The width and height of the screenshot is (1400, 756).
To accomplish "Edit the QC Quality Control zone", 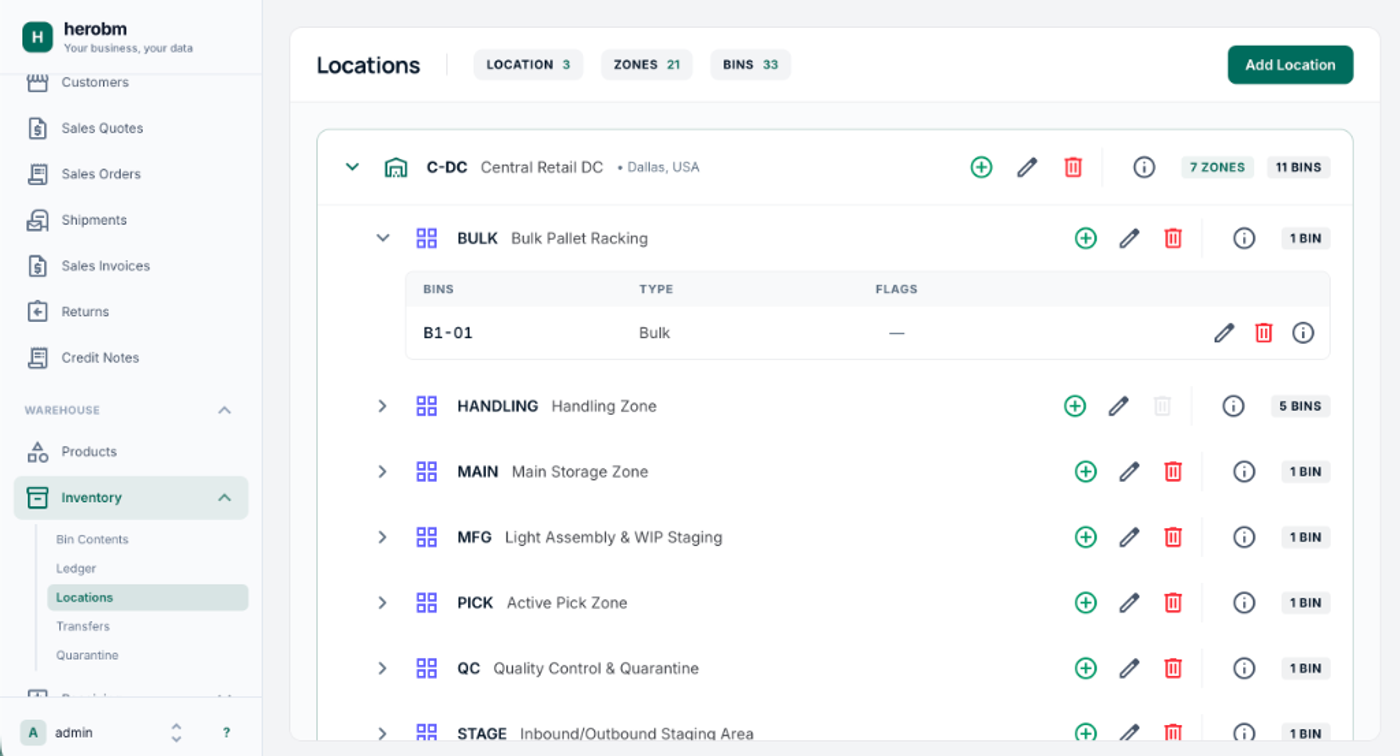I will pos(1129,668).
